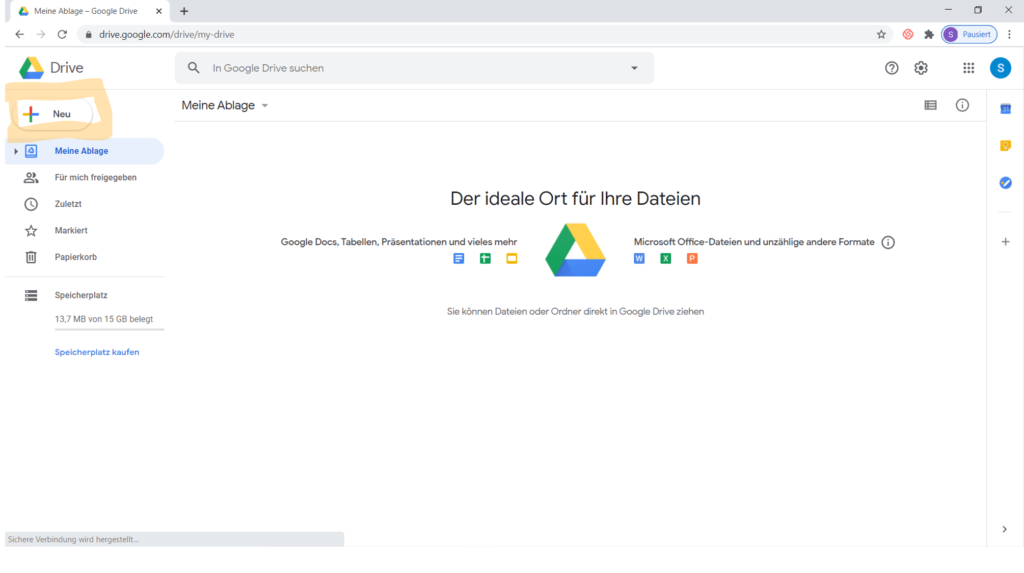Create new item with Neu button

pyautogui.click(x=55, y=114)
